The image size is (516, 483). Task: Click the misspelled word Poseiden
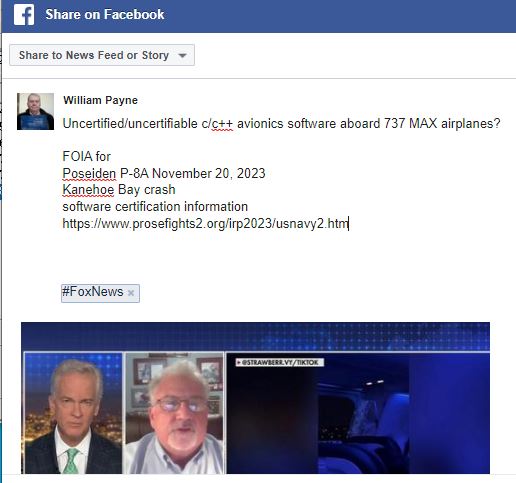click(x=89, y=173)
